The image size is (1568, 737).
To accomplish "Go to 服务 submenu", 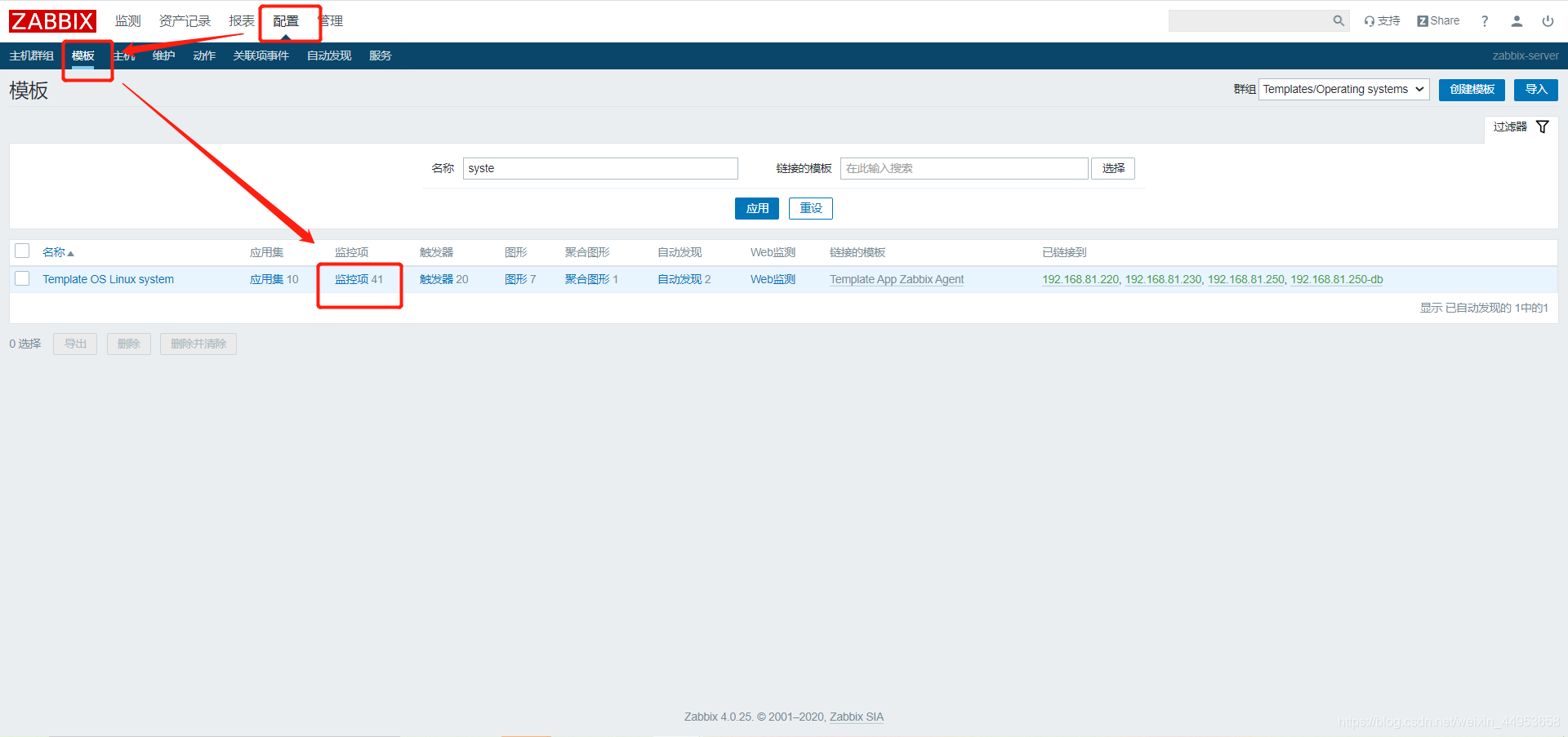I will [381, 55].
